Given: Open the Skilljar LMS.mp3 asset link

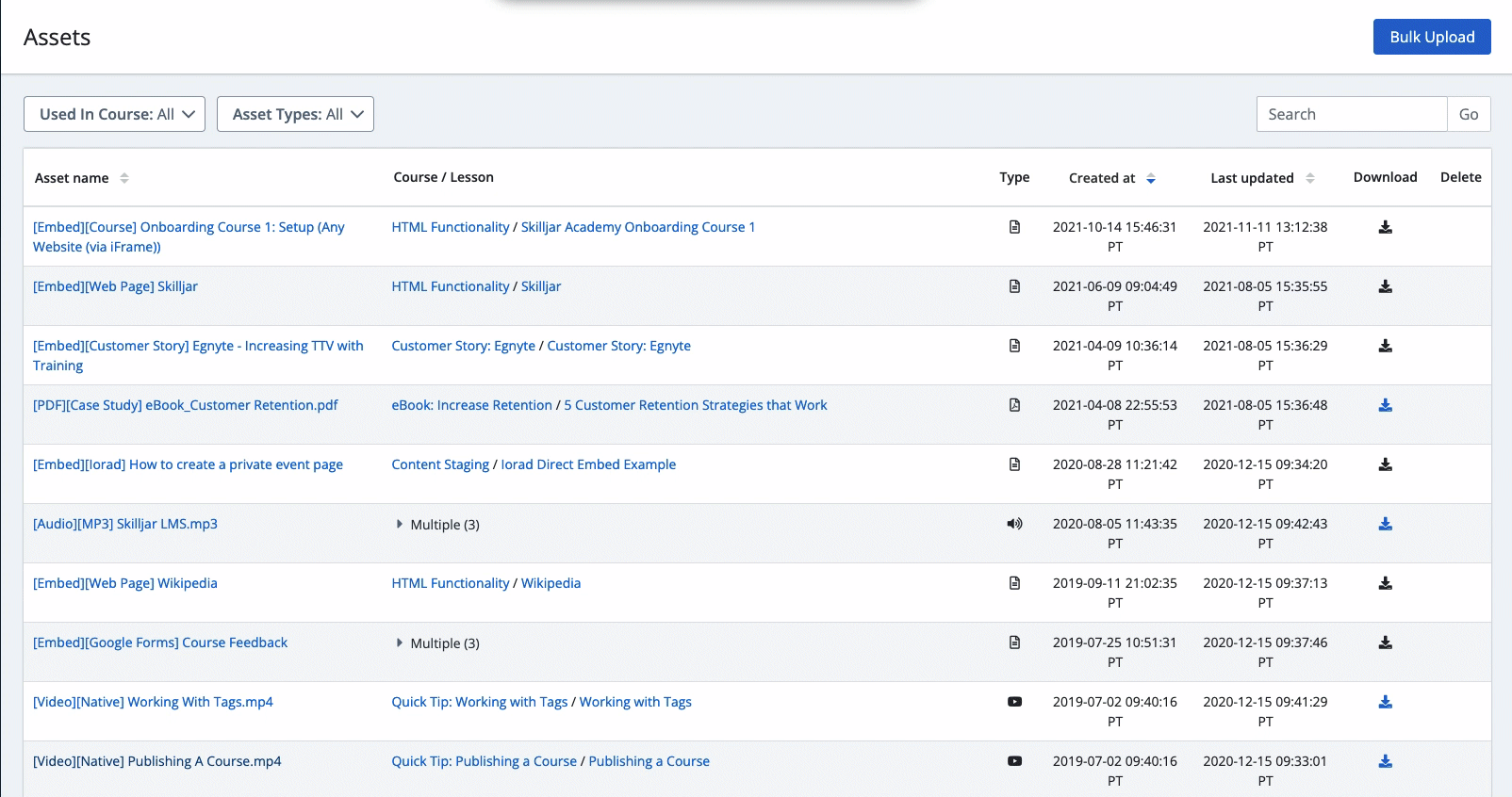Looking at the screenshot, I should click(125, 524).
